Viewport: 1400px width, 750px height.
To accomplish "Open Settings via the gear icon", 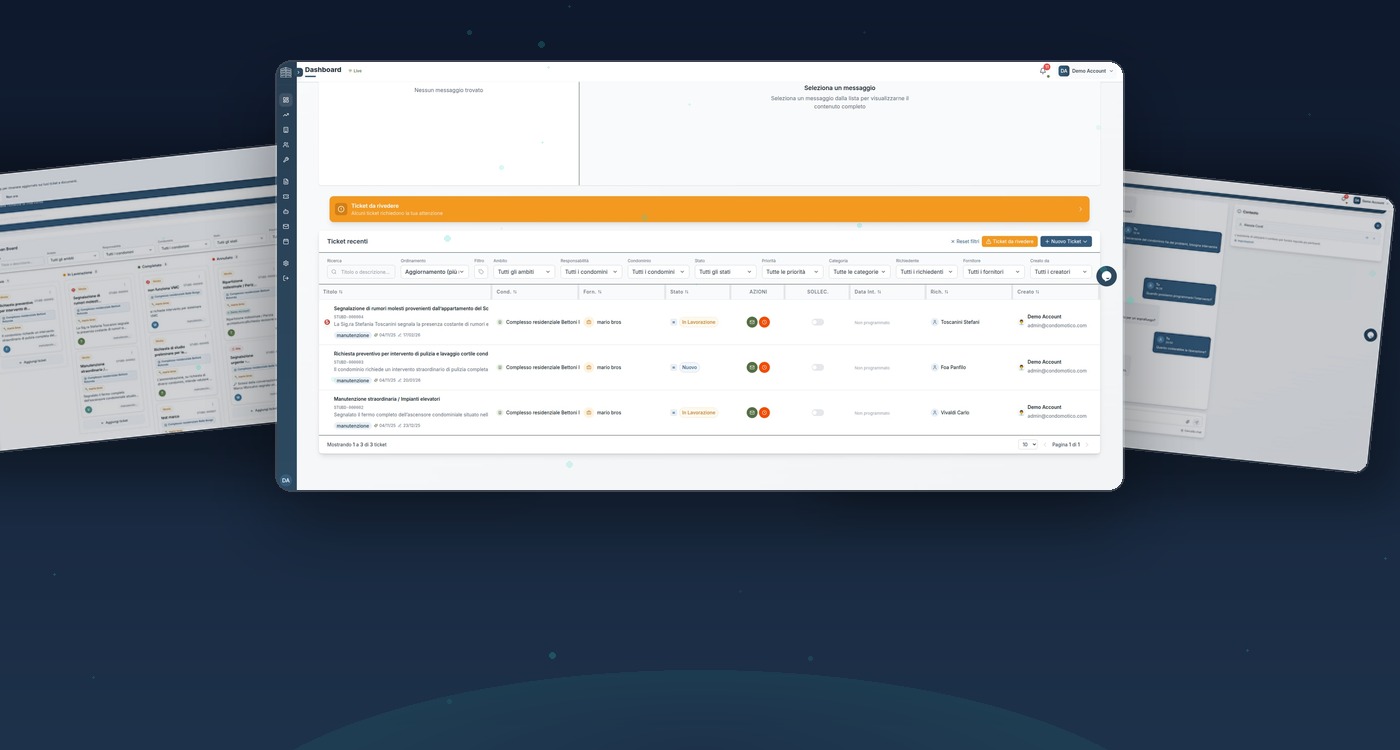I will [285, 262].
